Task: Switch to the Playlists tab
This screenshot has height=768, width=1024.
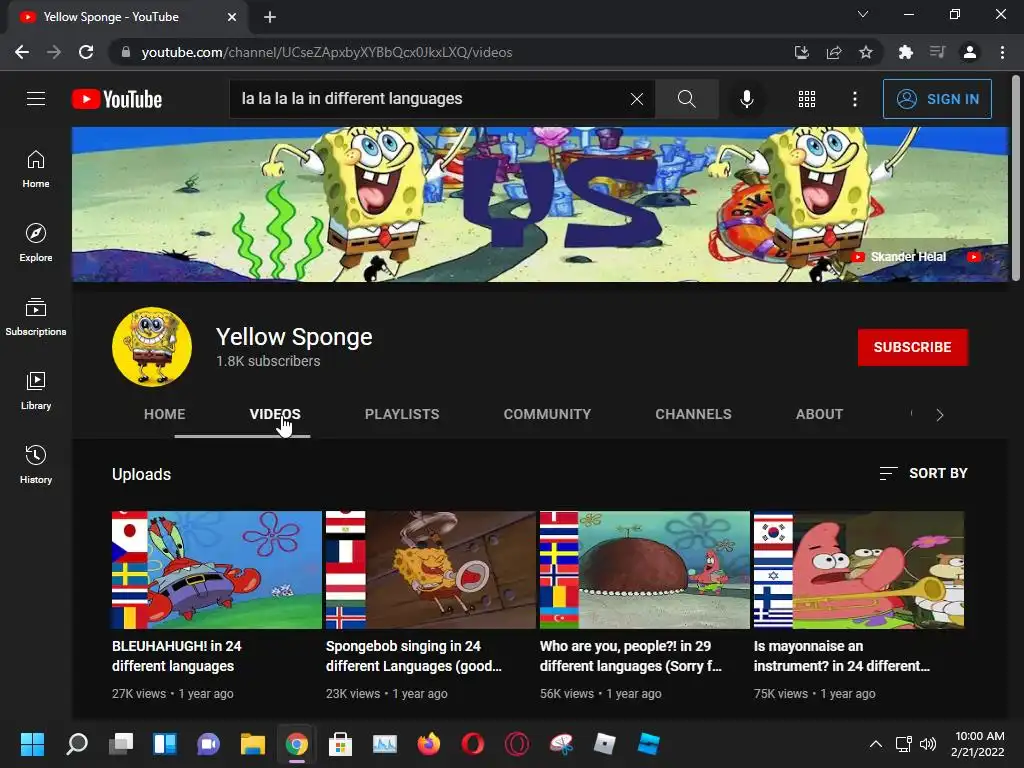Action: pos(402,414)
